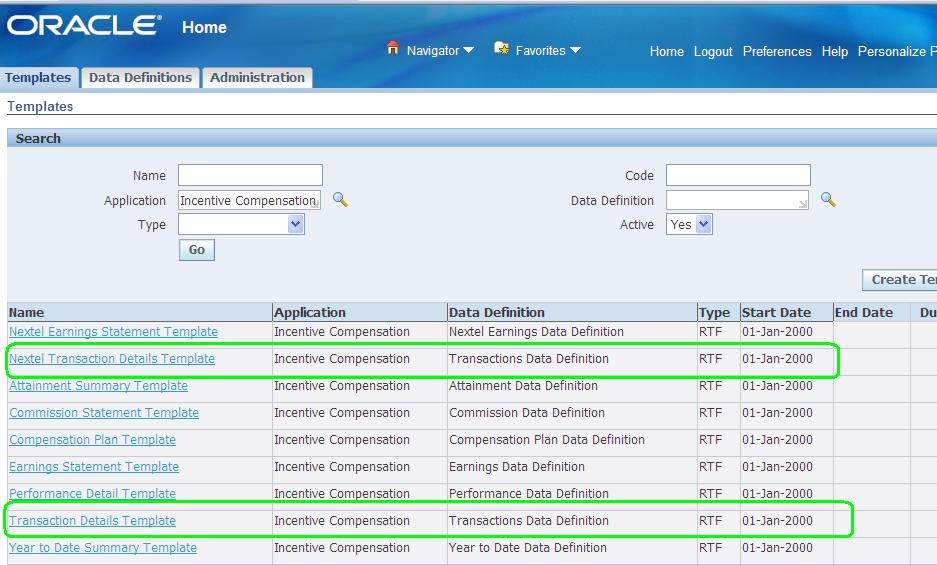The width and height of the screenshot is (937, 565).
Task: Switch to the Data Definitions tab
Action: pos(140,78)
